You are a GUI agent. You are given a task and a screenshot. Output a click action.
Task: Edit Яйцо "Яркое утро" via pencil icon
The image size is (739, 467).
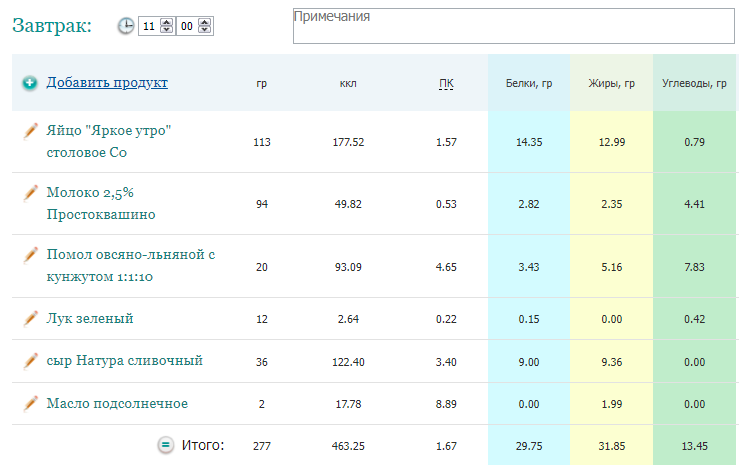(31, 131)
